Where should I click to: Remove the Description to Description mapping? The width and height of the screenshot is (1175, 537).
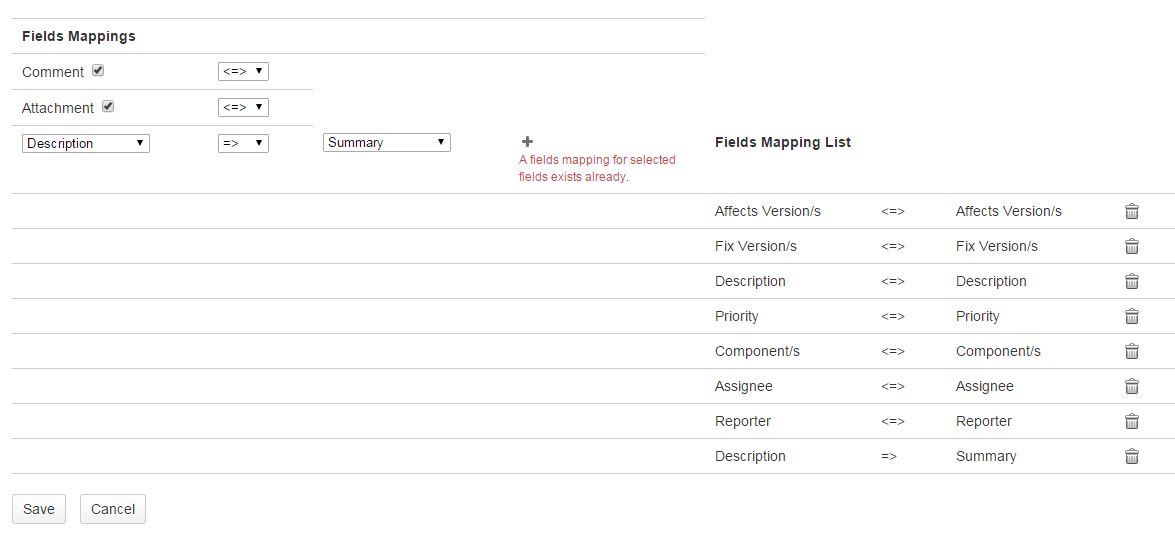point(1132,281)
